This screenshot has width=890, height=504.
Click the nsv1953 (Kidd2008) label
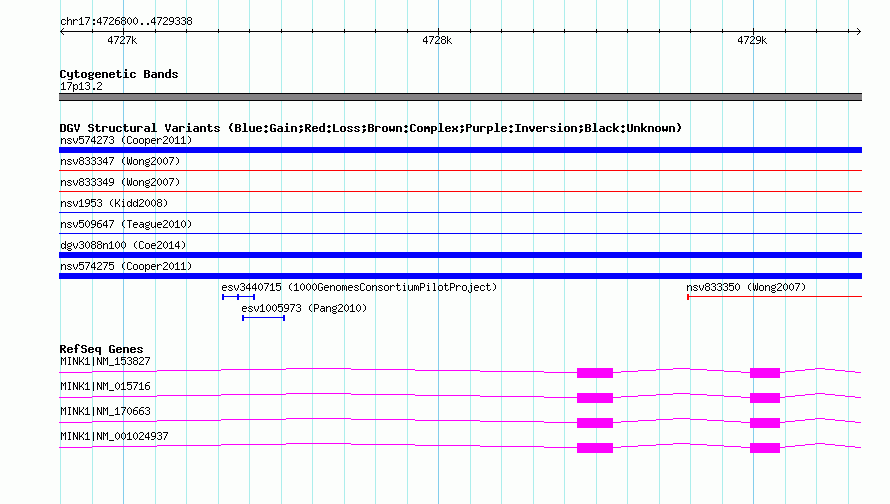coord(114,203)
